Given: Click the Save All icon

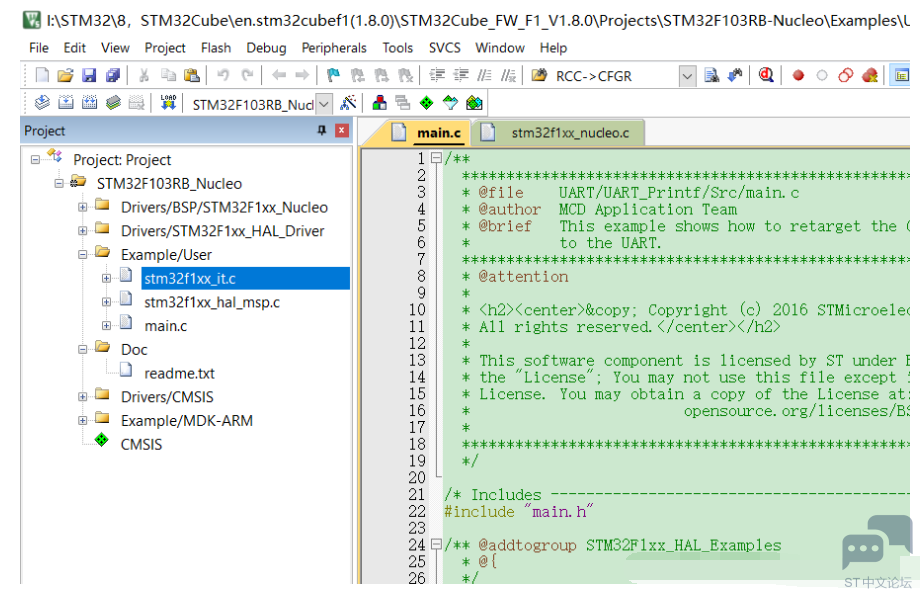Looking at the screenshot, I should pos(113,75).
